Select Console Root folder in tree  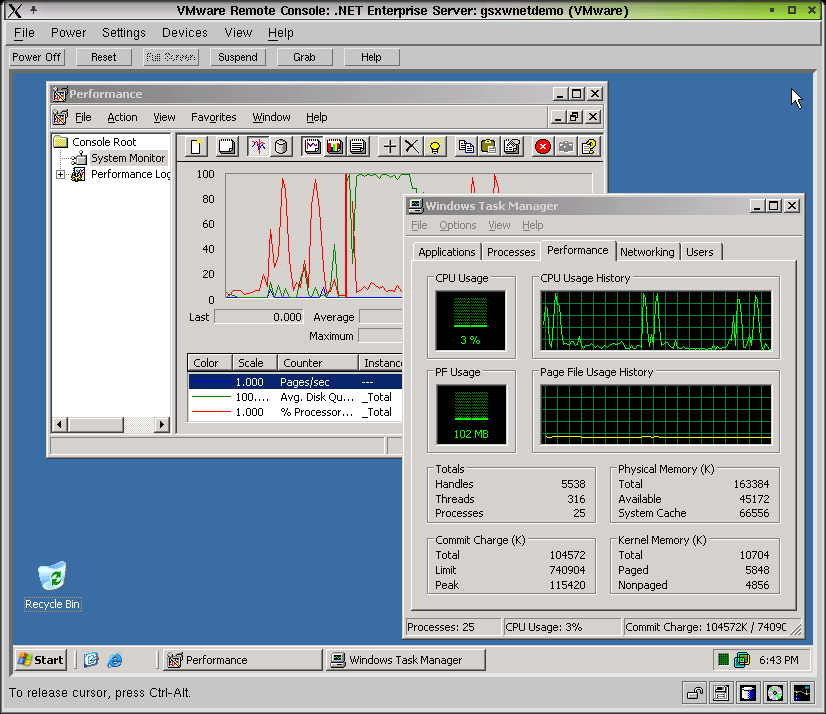[x=104, y=142]
